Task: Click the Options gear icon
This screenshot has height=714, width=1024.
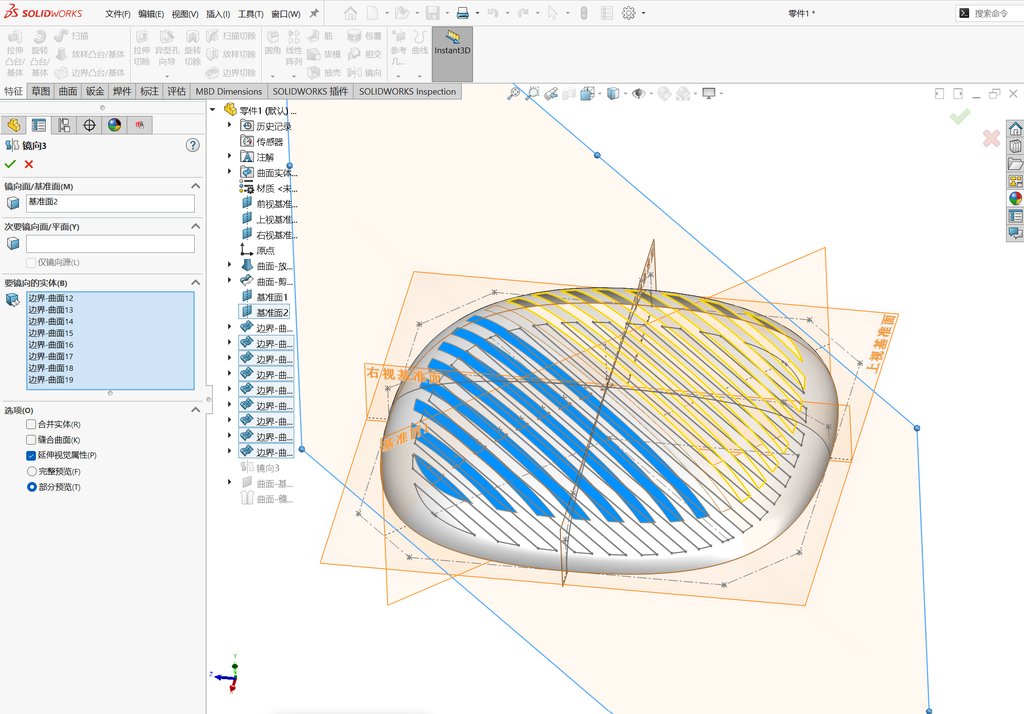Action: click(x=628, y=13)
